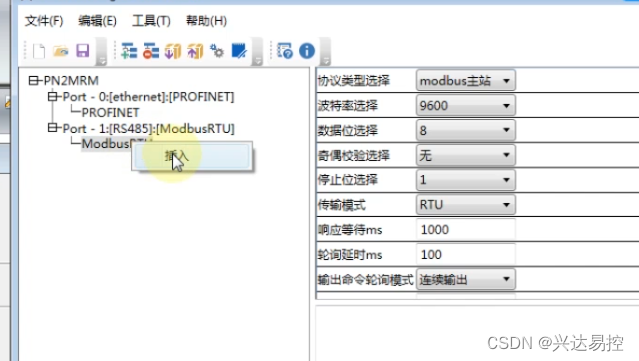The image size is (639, 361).
Task: Click the 响应等待ms input field
Action: (465, 229)
